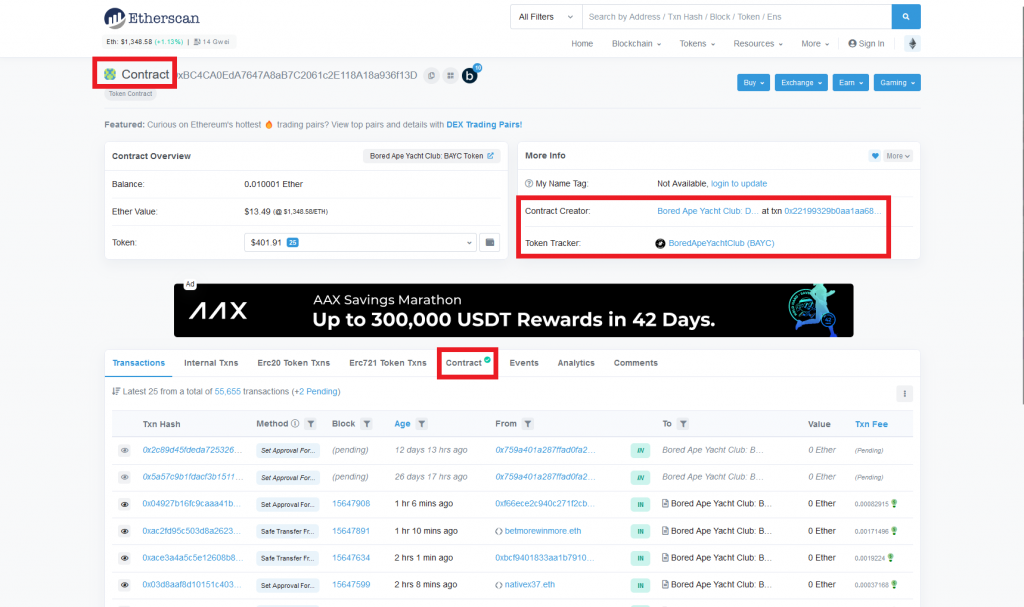Open block 15647891 link
The height and width of the screenshot is (607, 1024).
pyautogui.click(x=351, y=531)
